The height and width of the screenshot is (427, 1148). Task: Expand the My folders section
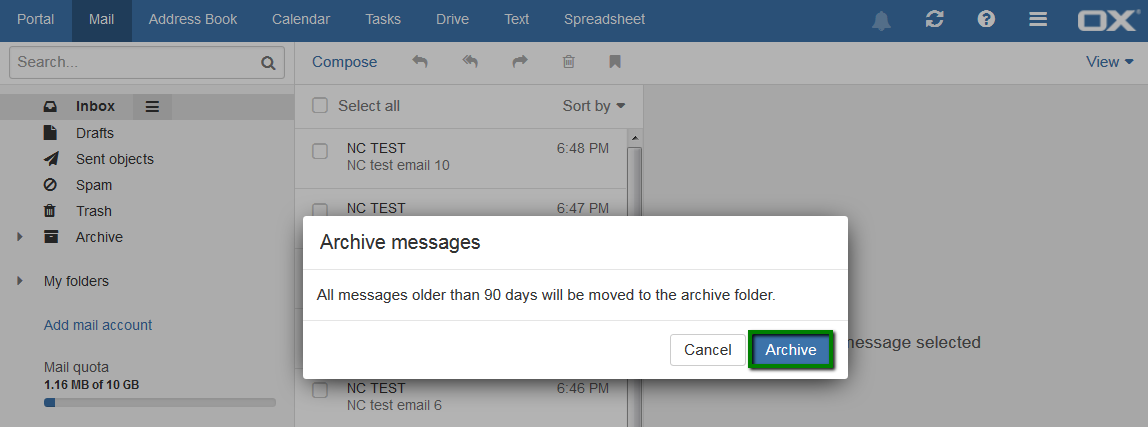(x=20, y=281)
